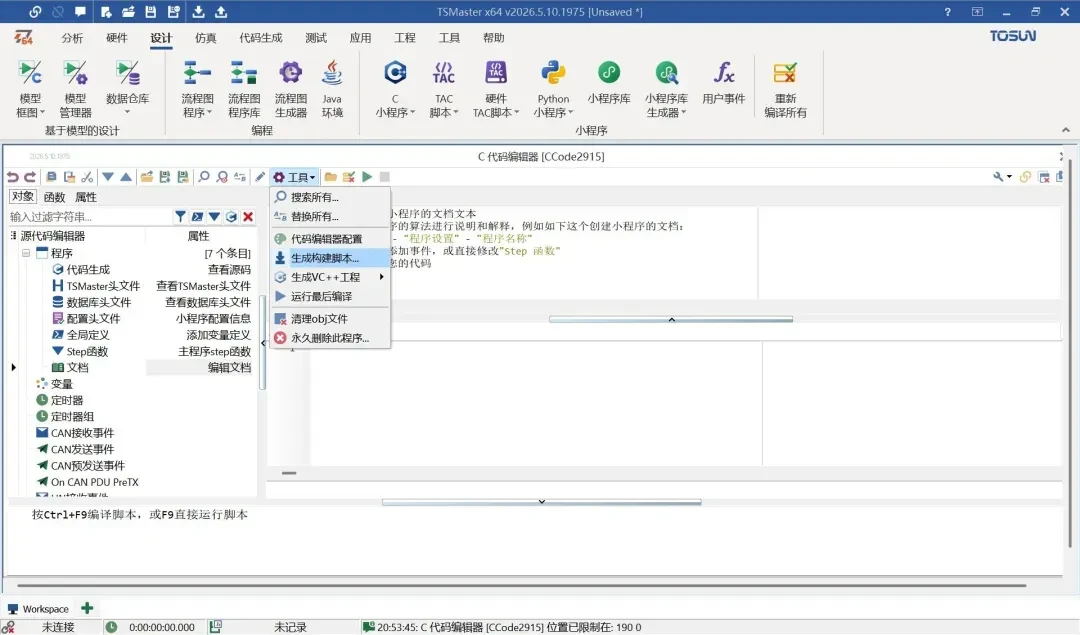Viewport: 1080px width, 635px height.
Task: Click the download arrow icon in title bar
Action: (x=198, y=12)
